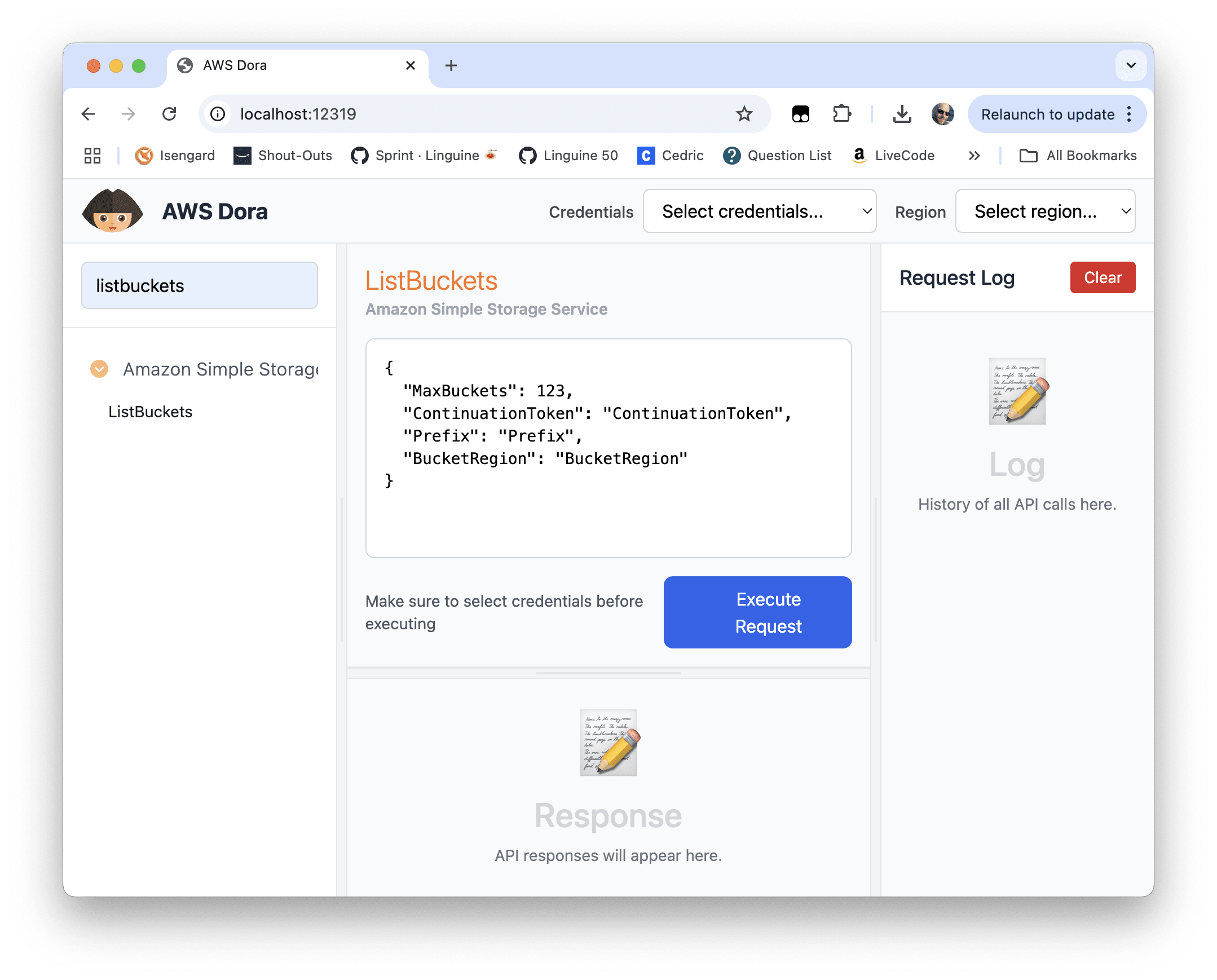This screenshot has height=980, width=1217.
Task: Open the Question List bookmark
Action: coord(778,156)
